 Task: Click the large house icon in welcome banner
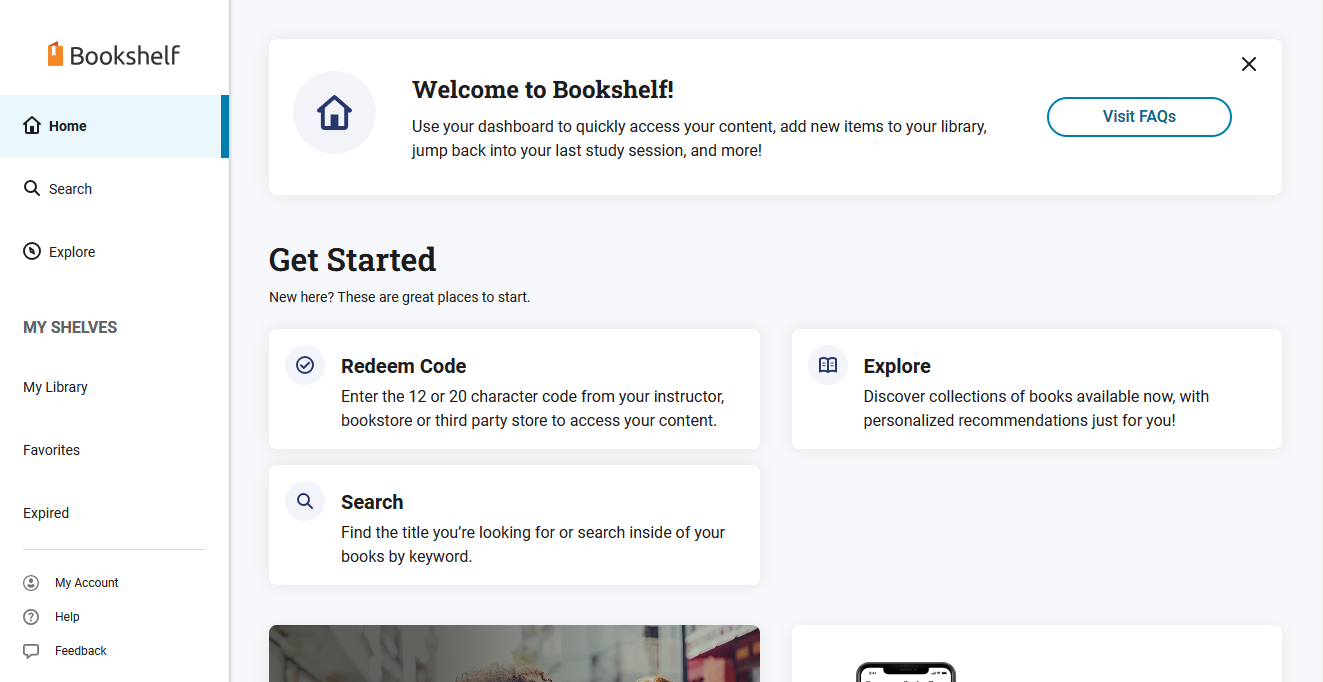334,113
